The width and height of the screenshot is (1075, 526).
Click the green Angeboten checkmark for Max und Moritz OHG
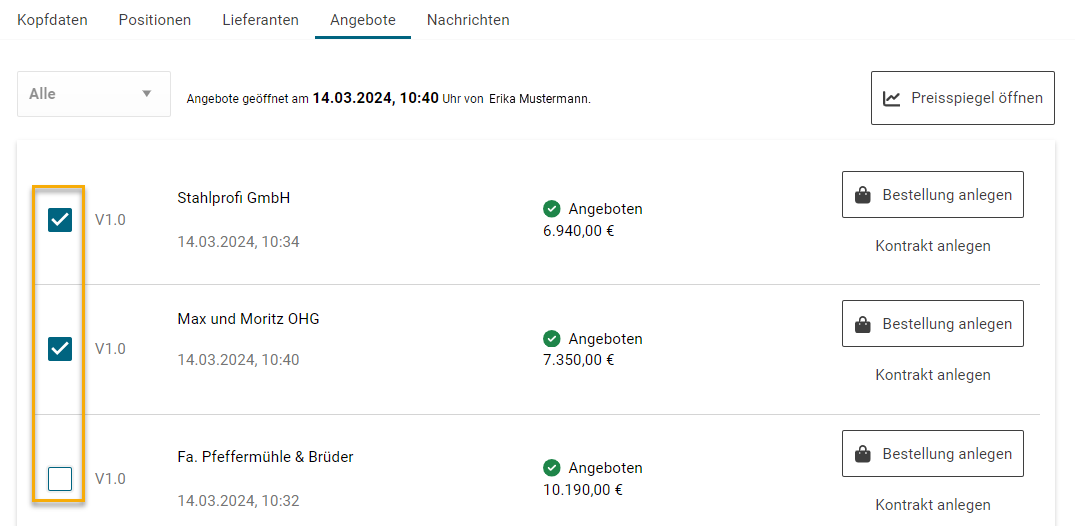[551, 339]
